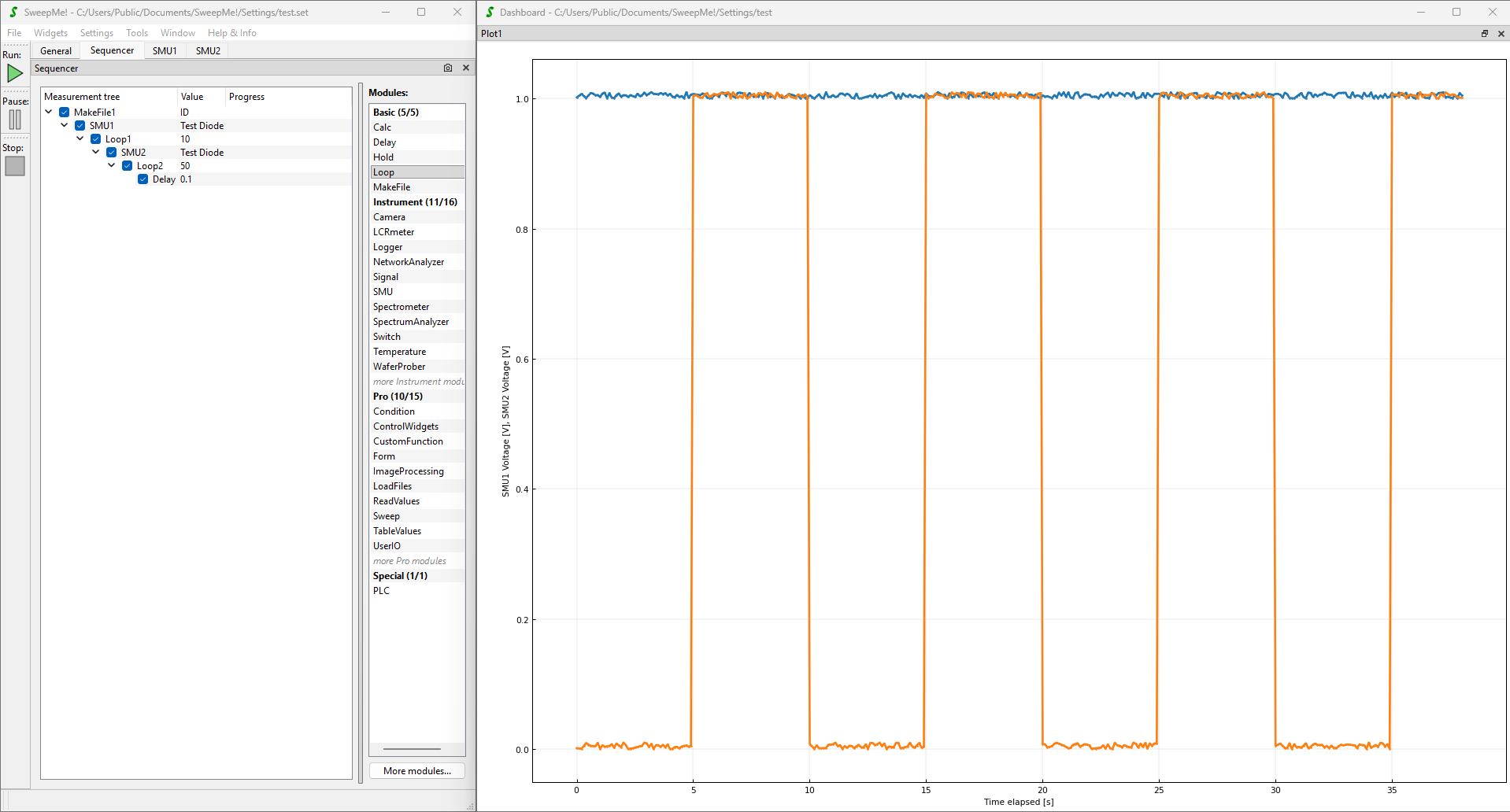Collapse the MakeFile1 tree node

click(x=49, y=113)
